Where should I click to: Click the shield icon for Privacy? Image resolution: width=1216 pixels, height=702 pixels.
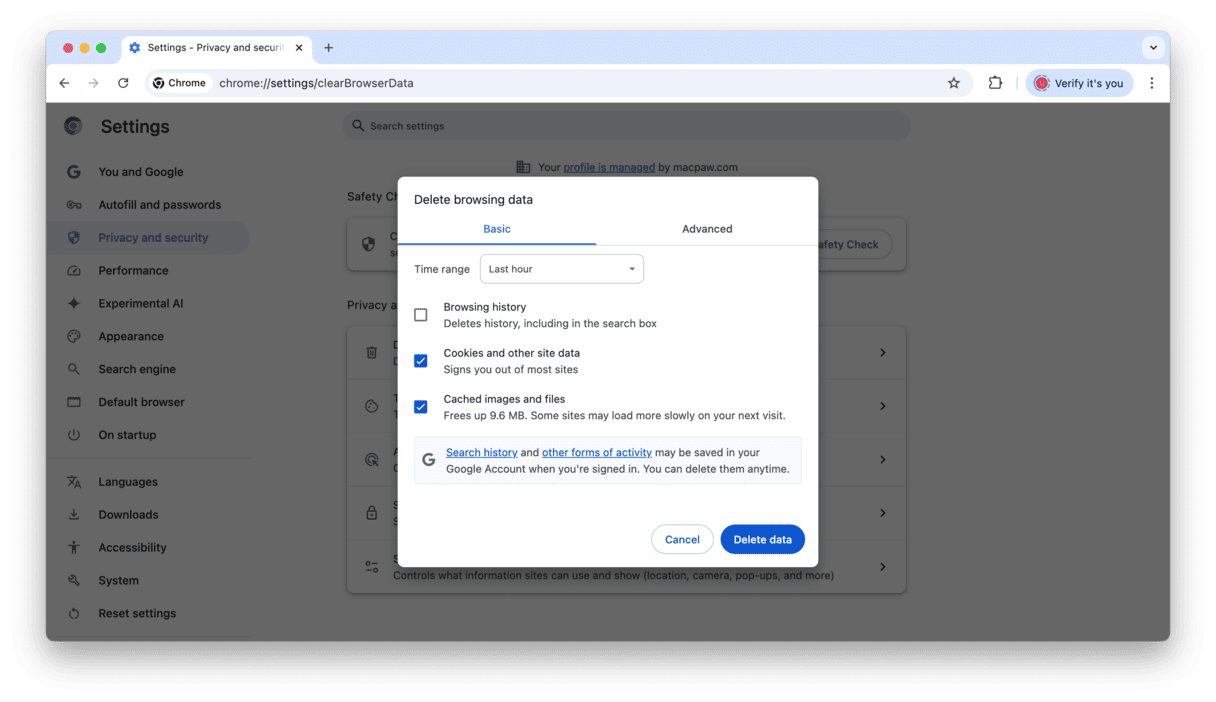[x=74, y=238]
